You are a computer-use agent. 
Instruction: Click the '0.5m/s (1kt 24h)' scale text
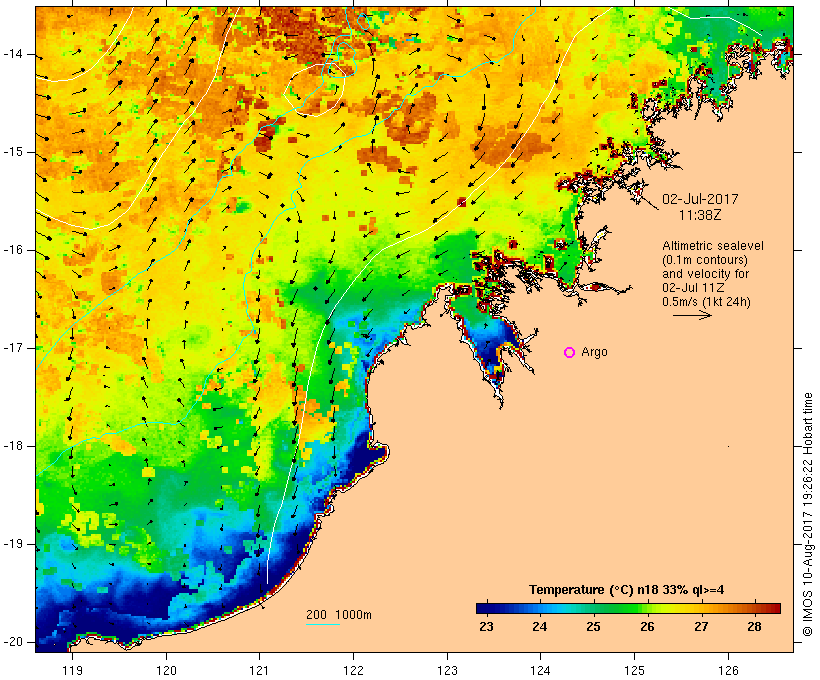(706, 302)
